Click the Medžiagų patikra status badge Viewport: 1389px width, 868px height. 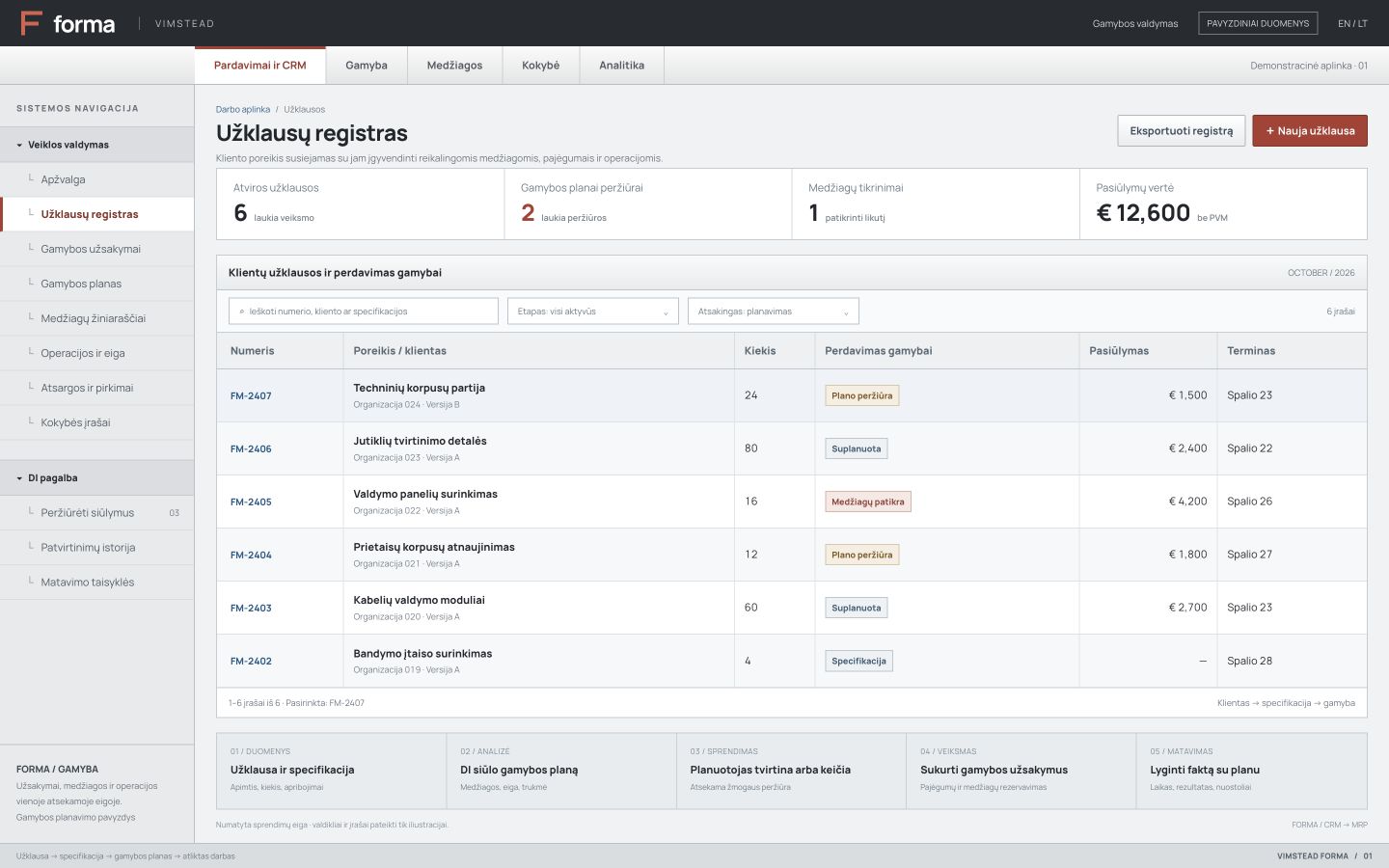click(868, 502)
